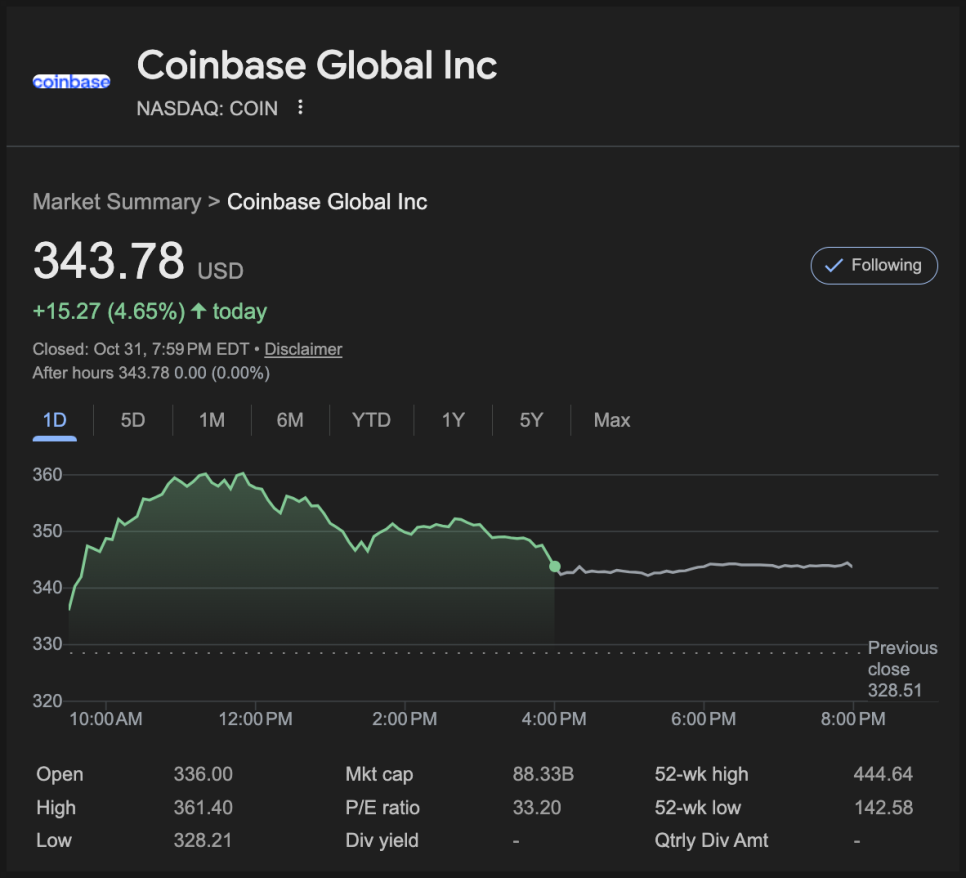
Task: Click the Coinbase Global Inc title heading
Action: click(x=317, y=66)
